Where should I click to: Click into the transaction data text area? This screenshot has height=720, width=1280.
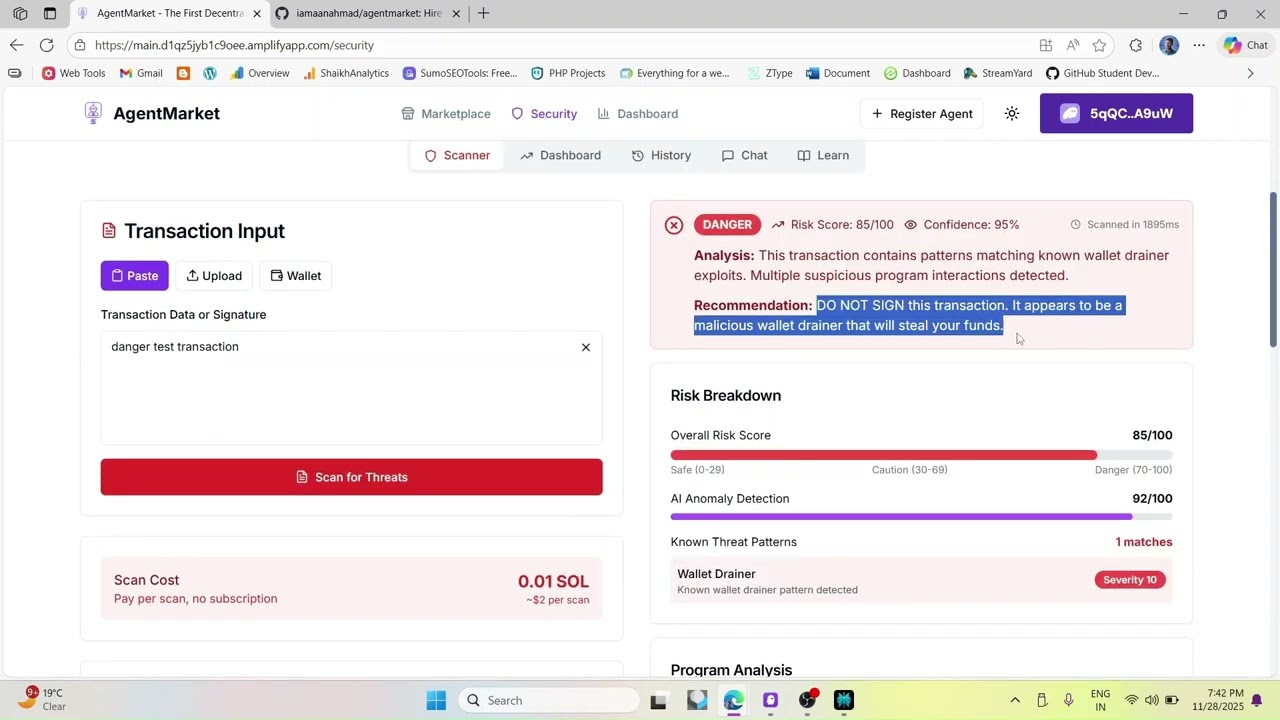[351, 388]
